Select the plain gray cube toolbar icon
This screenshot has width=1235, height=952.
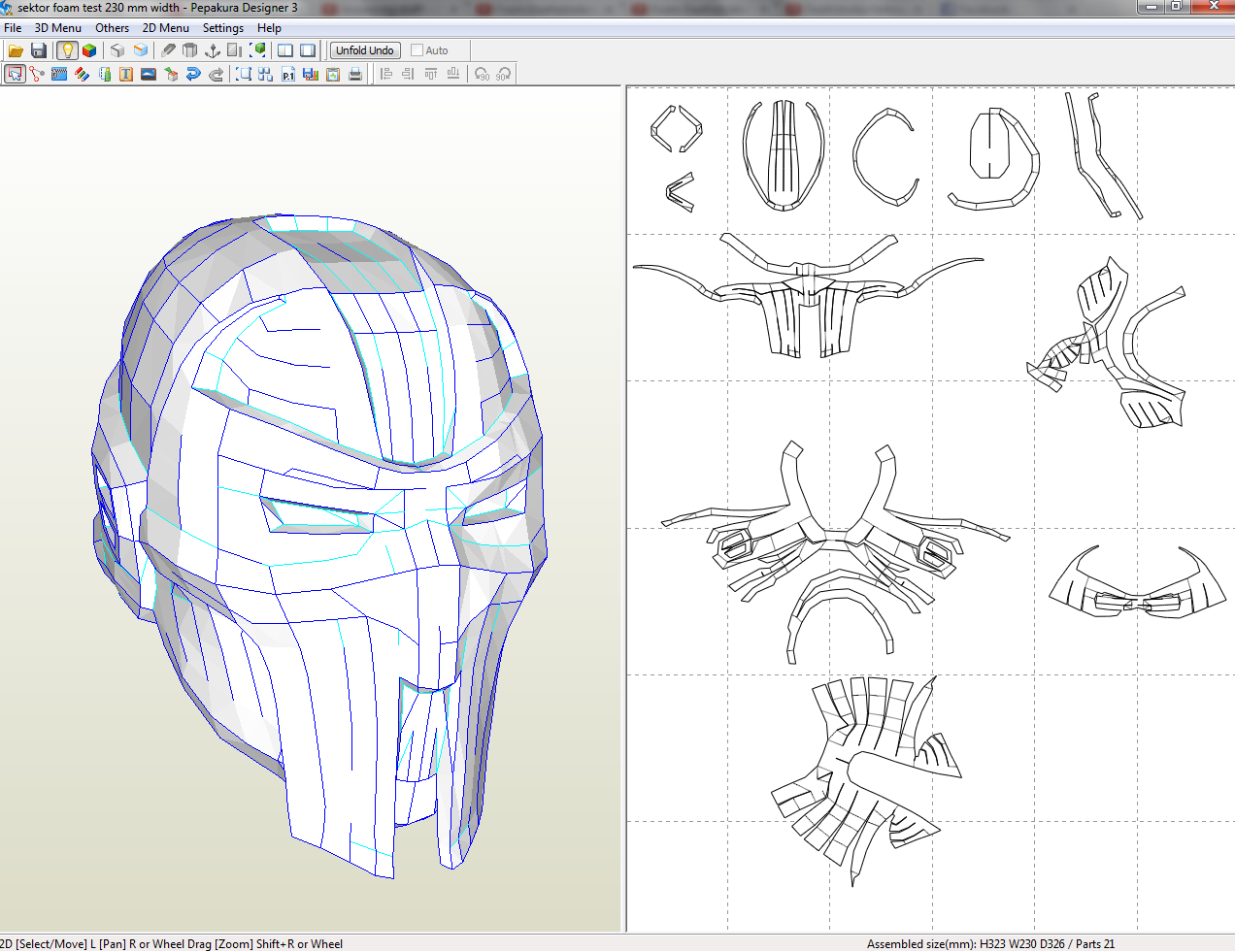[x=117, y=50]
